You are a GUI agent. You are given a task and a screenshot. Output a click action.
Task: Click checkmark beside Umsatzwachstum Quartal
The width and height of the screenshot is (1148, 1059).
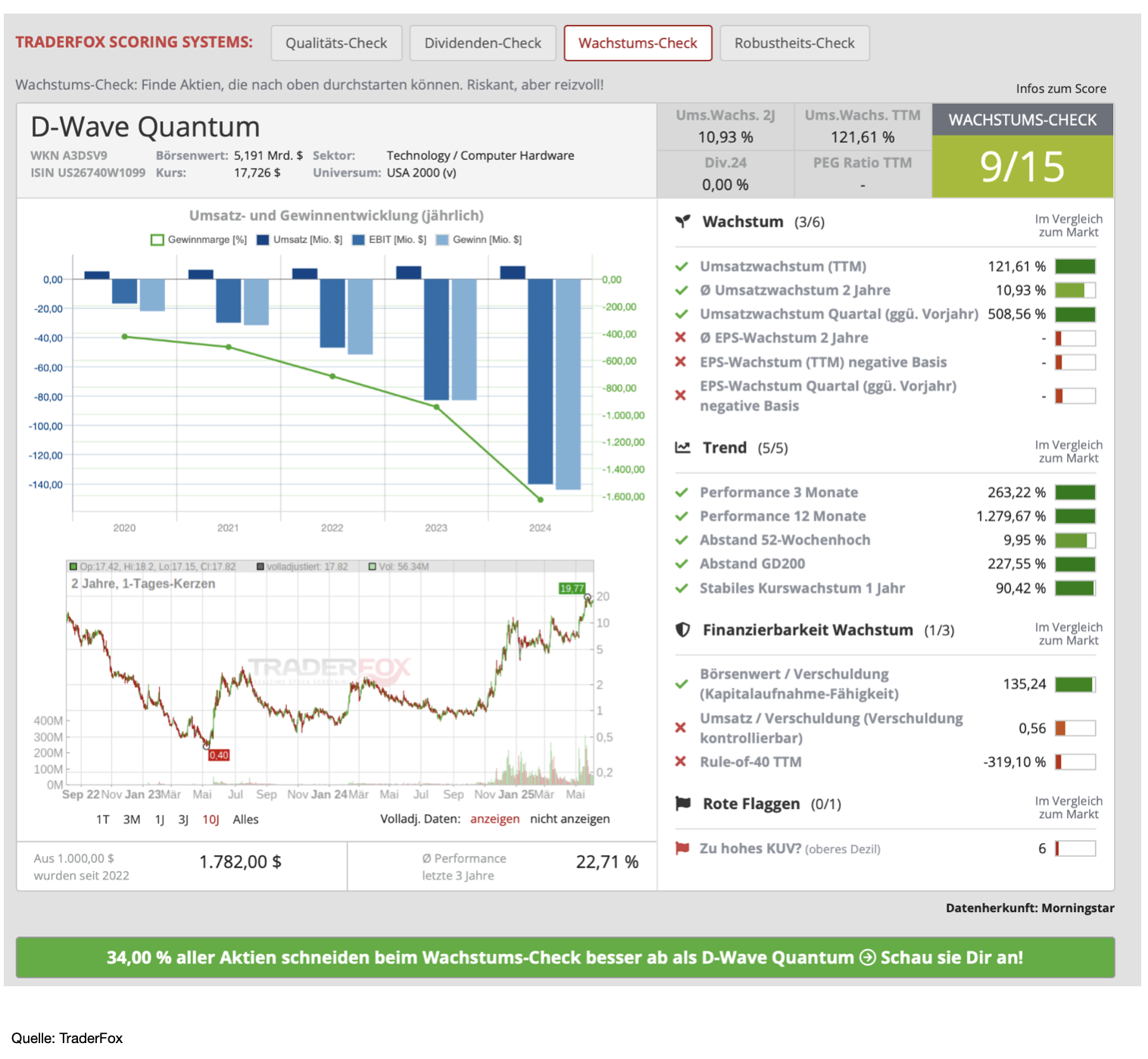tap(682, 314)
